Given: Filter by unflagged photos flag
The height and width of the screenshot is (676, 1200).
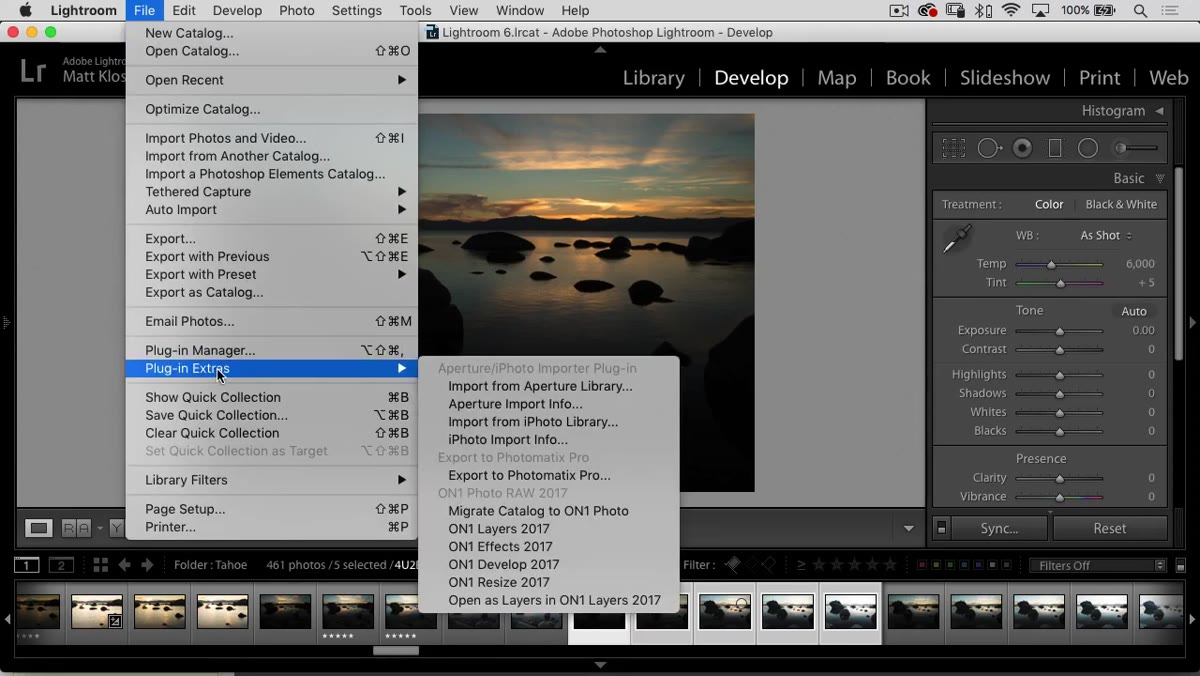Looking at the screenshot, I should [752, 565].
